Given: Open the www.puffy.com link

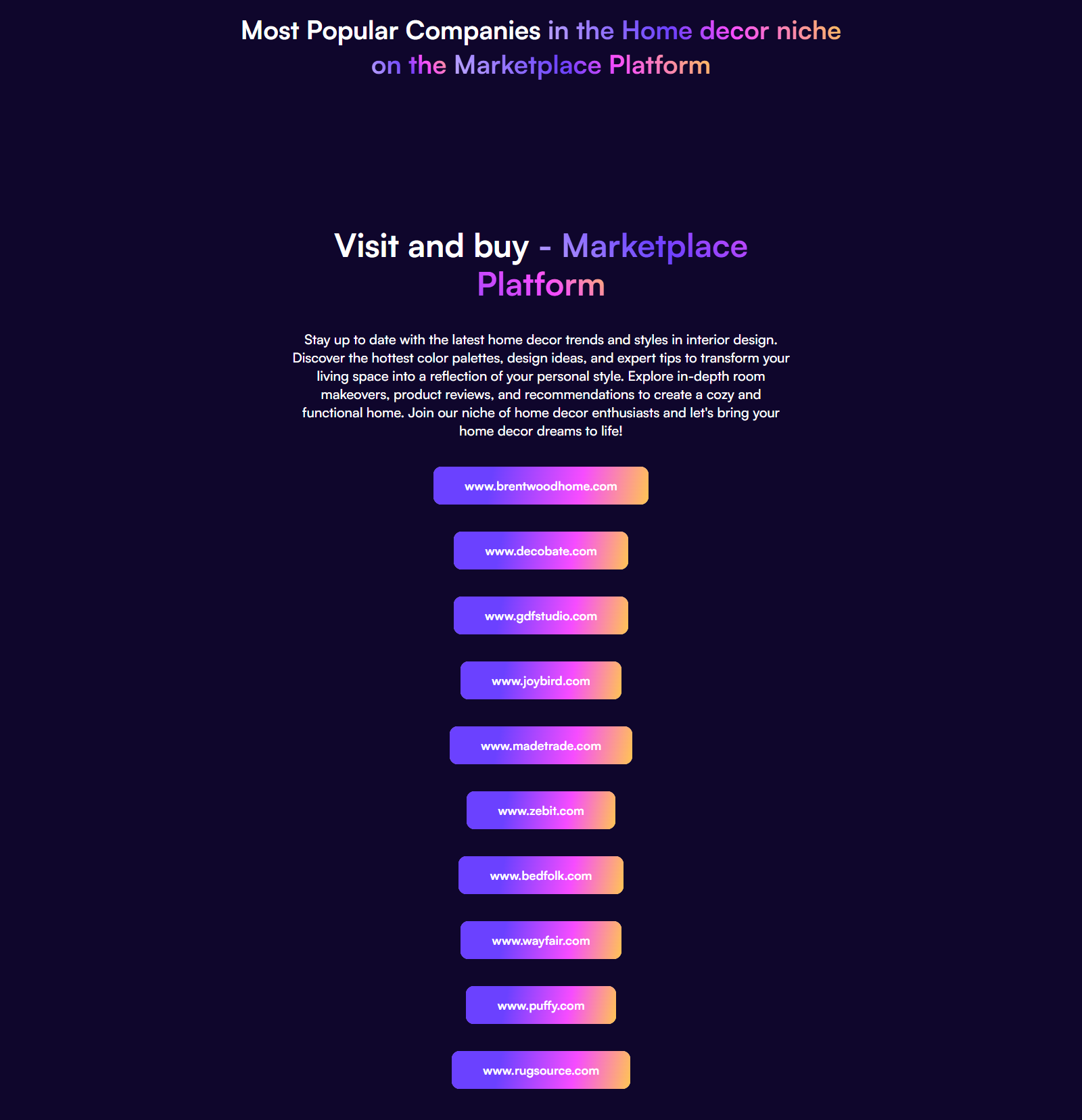Looking at the screenshot, I should point(541,1005).
